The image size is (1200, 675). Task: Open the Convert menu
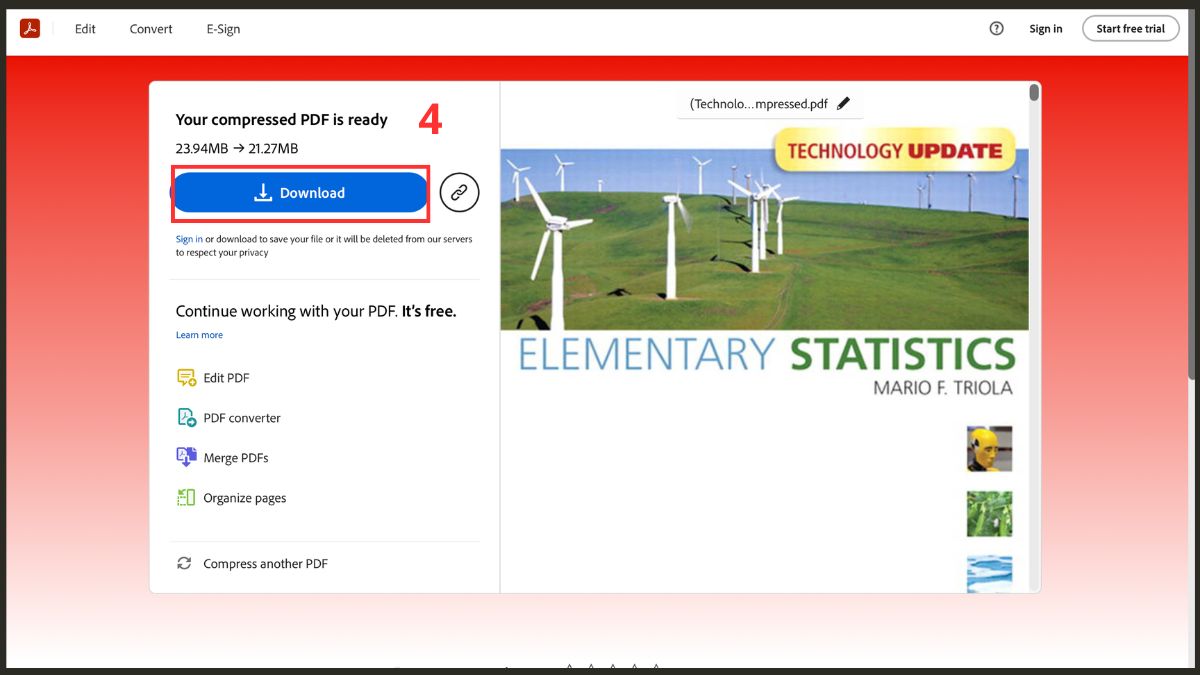pyautogui.click(x=151, y=29)
